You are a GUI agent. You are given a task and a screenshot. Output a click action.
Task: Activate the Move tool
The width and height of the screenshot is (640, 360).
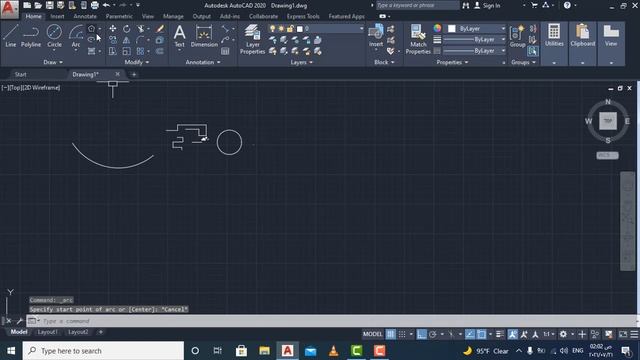tap(113, 29)
